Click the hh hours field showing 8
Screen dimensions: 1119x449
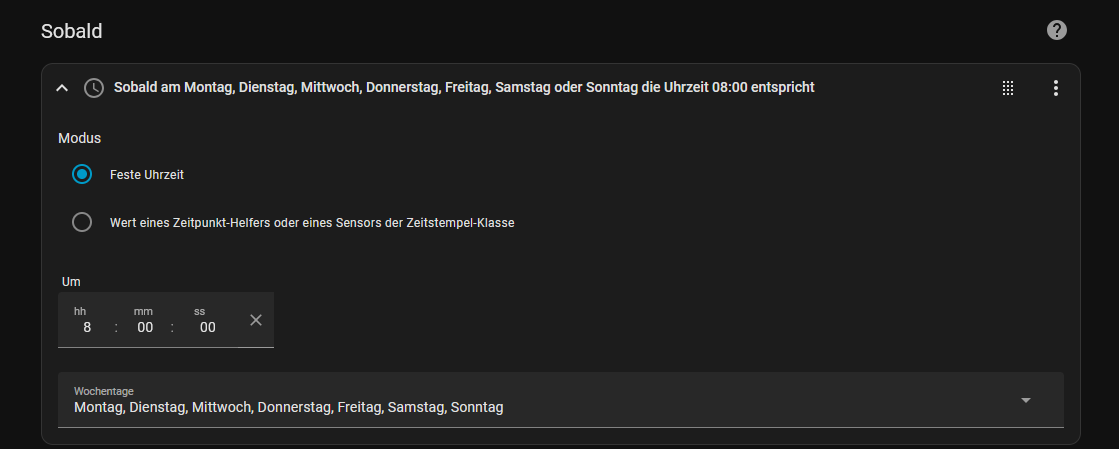point(87,327)
